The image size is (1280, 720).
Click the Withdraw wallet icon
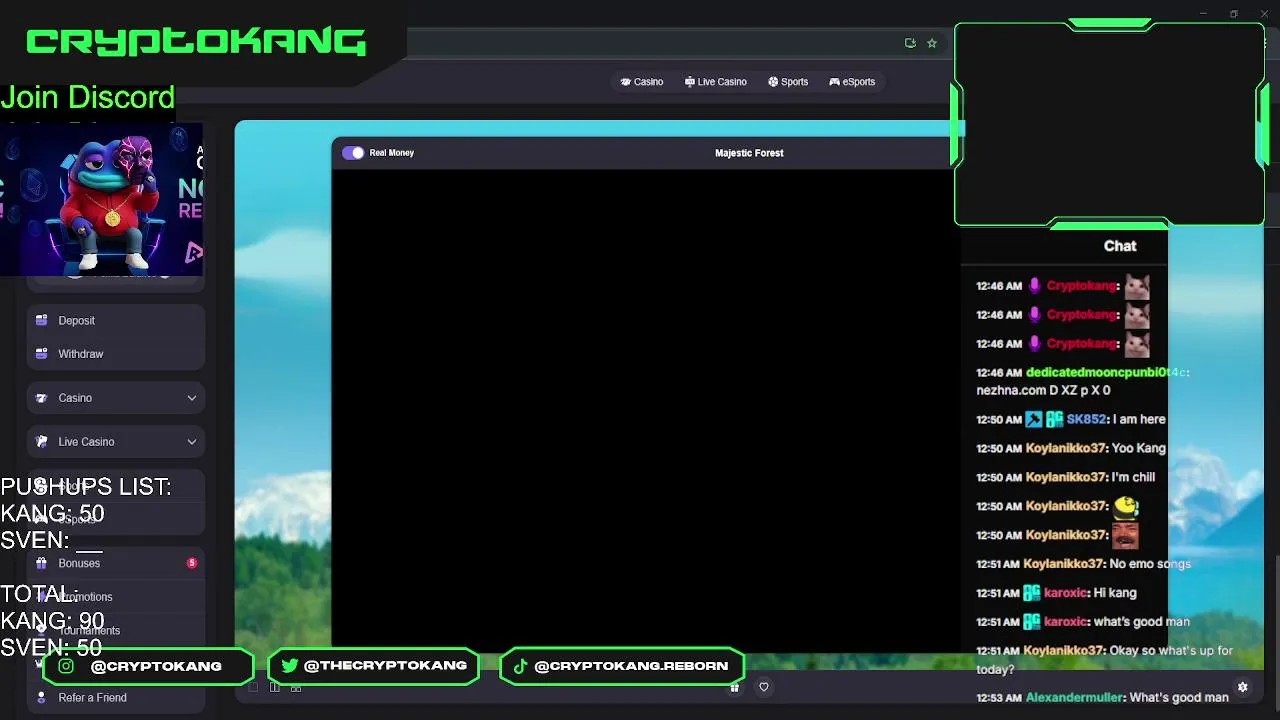tap(41, 354)
